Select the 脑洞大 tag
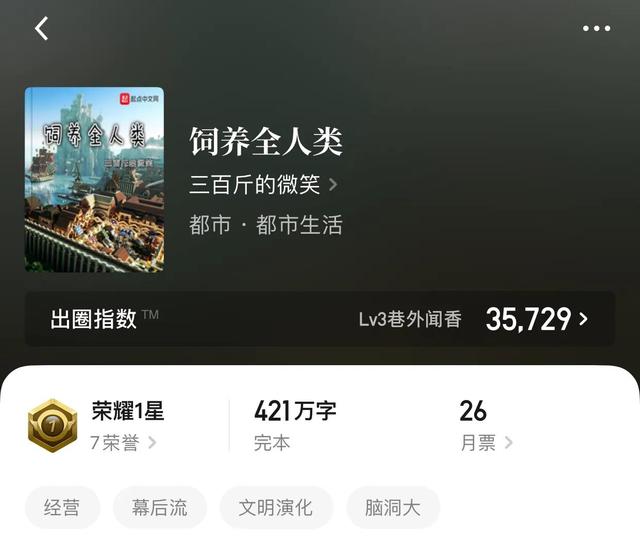This screenshot has width=640, height=547. [393, 508]
